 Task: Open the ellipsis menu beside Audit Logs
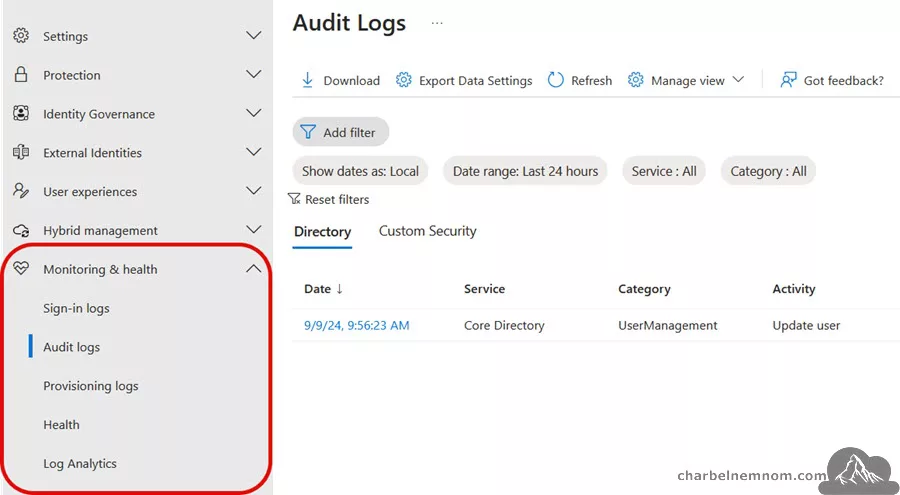pos(437,24)
